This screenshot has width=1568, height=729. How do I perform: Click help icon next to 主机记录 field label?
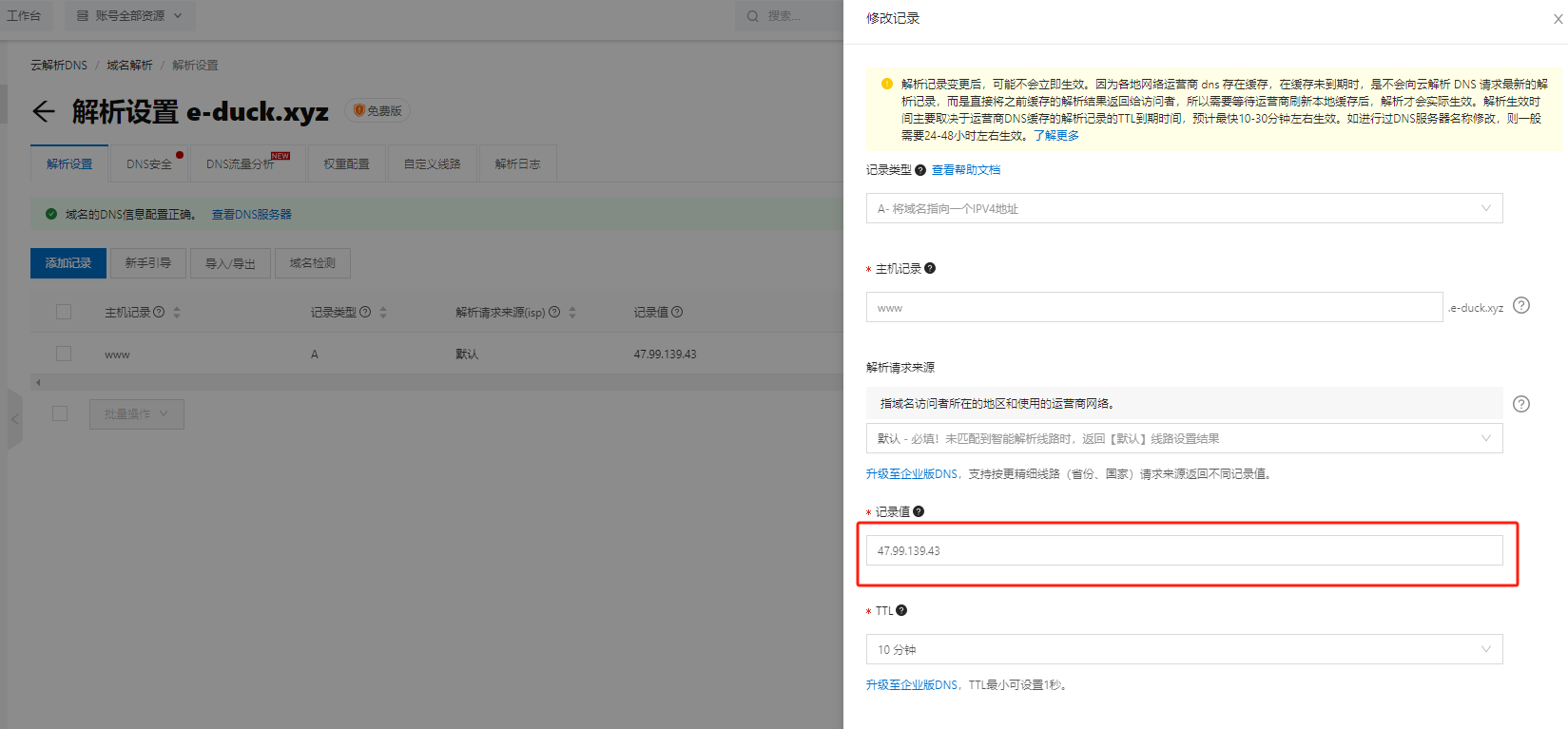(930, 268)
